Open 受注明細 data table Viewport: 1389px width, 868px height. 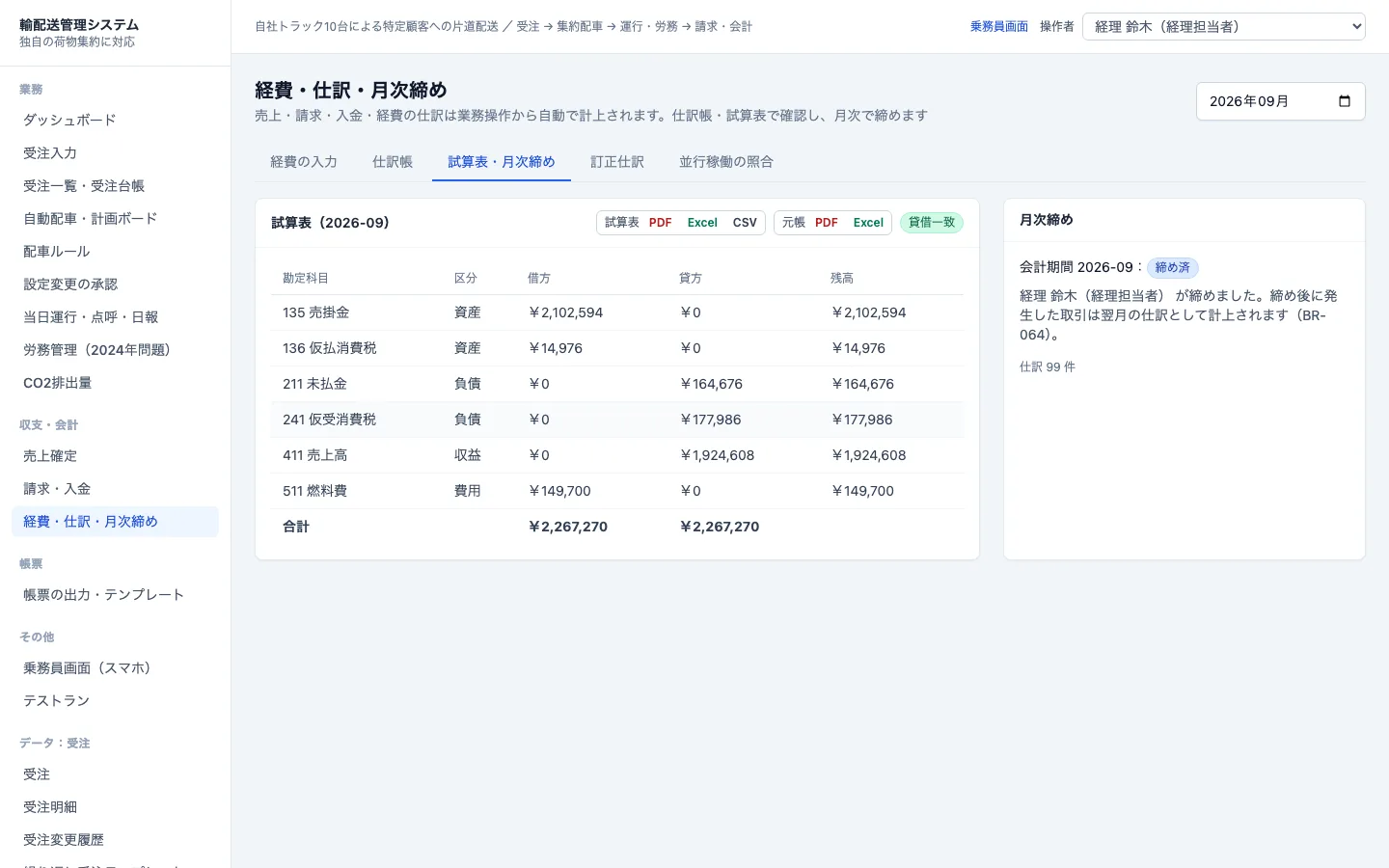click(116, 807)
